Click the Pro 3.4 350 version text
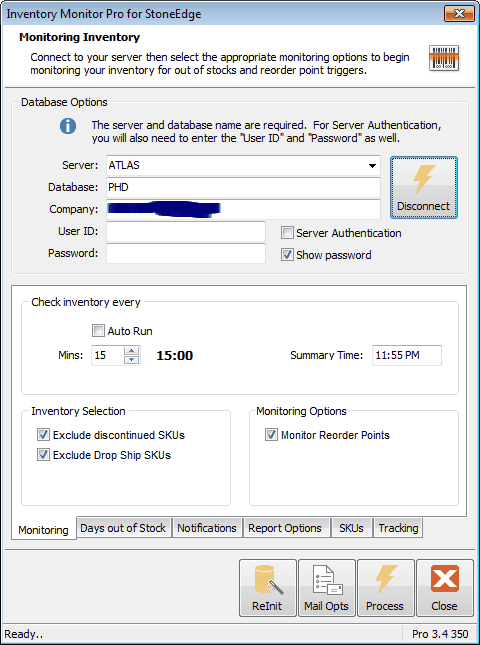Viewport: 480px width, 645px height. (440, 634)
